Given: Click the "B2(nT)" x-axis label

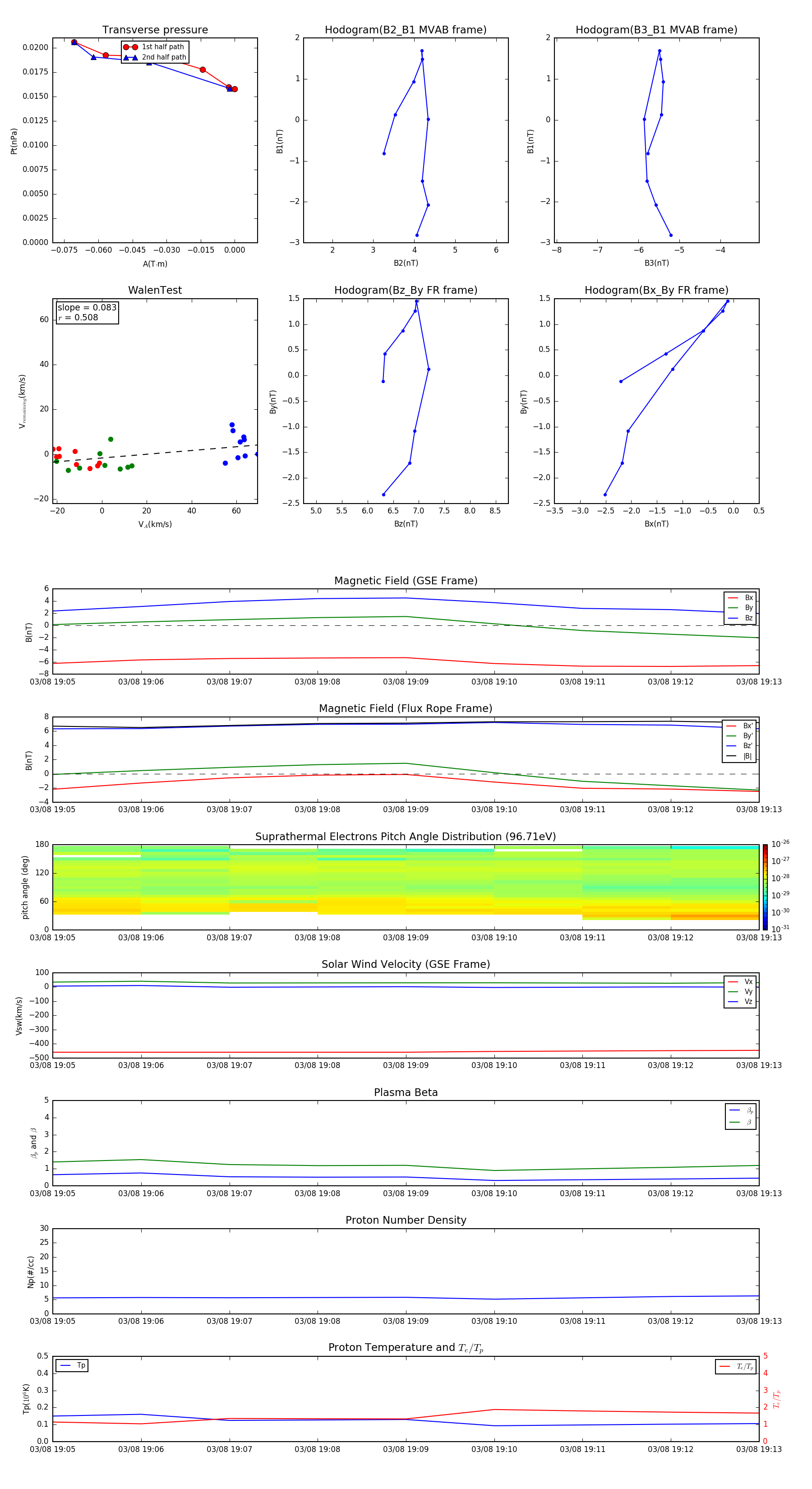Looking at the screenshot, I should click(x=406, y=263).
